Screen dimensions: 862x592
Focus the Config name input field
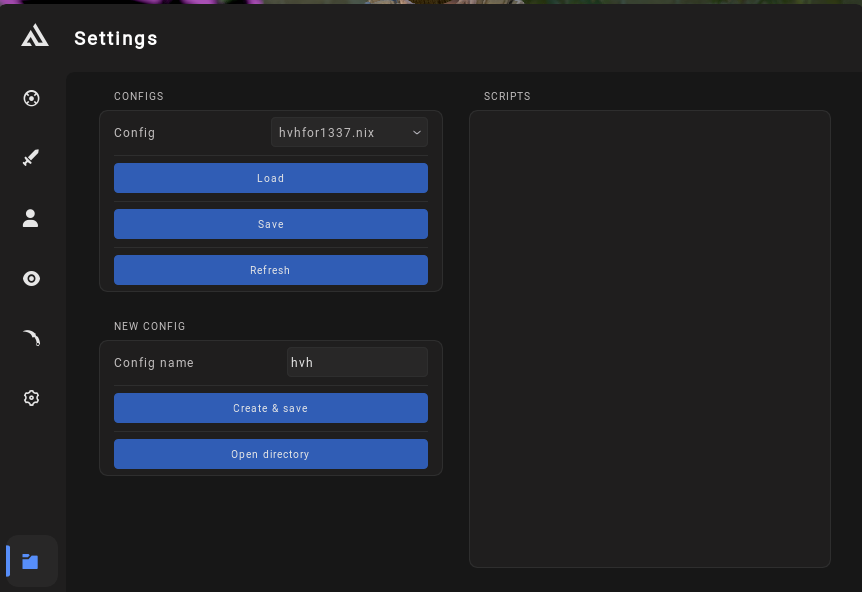coord(357,362)
